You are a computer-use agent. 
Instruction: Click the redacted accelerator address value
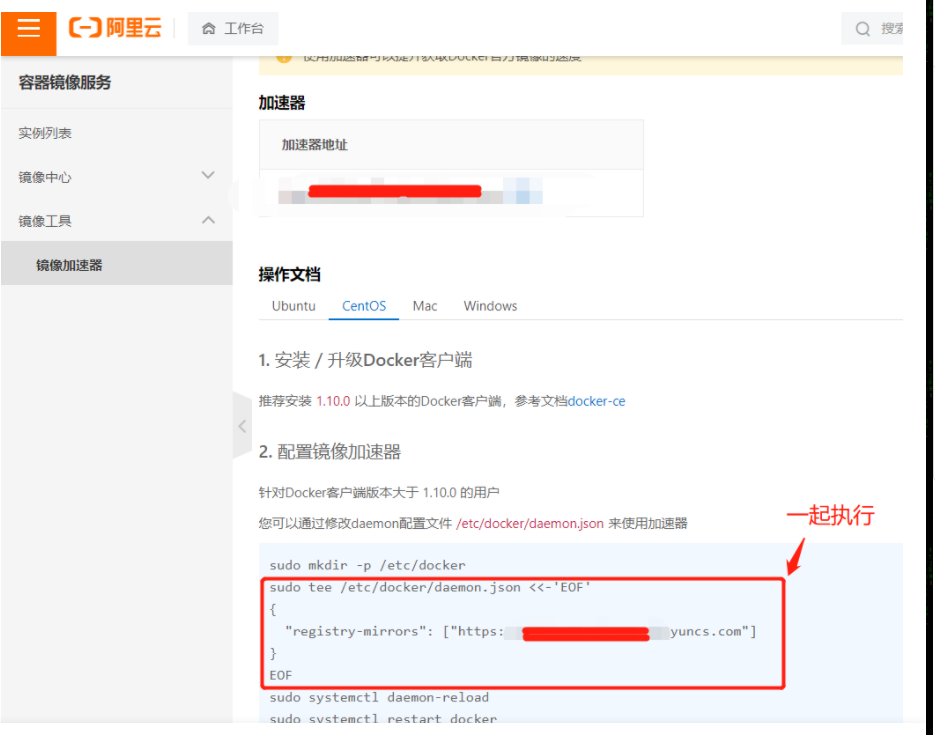click(x=410, y=192)
